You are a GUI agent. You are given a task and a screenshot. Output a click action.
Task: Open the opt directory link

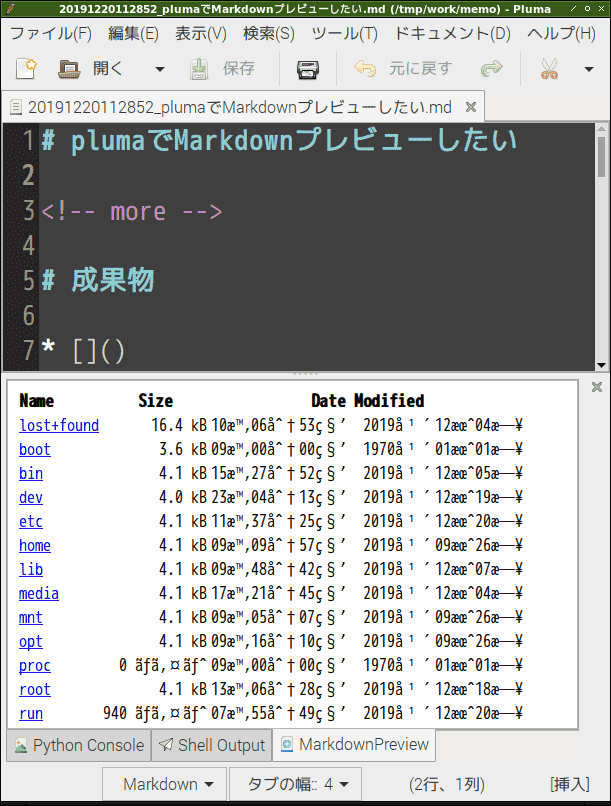[x=31, y=642]
